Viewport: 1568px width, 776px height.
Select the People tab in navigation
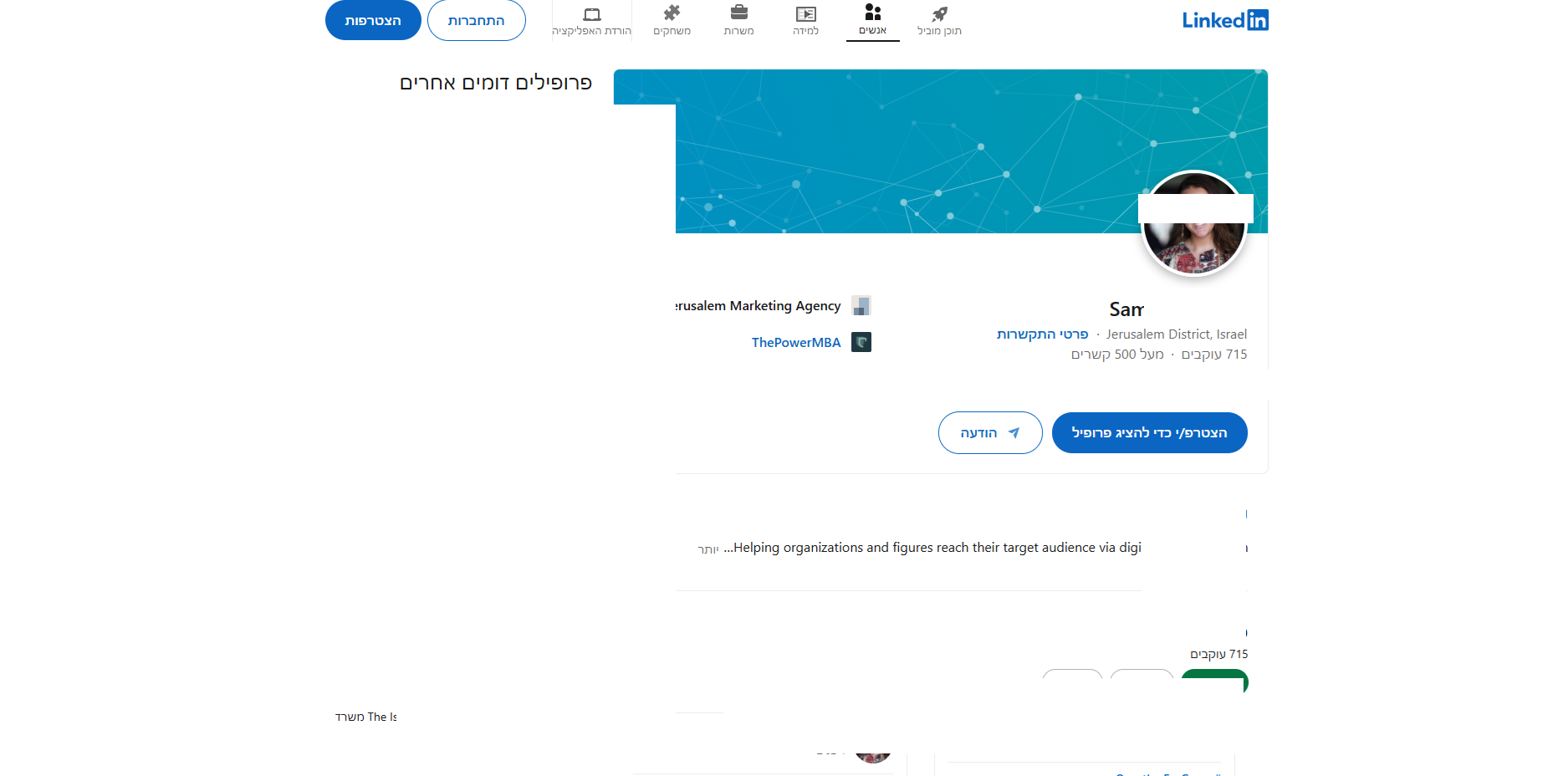[872, 20]
